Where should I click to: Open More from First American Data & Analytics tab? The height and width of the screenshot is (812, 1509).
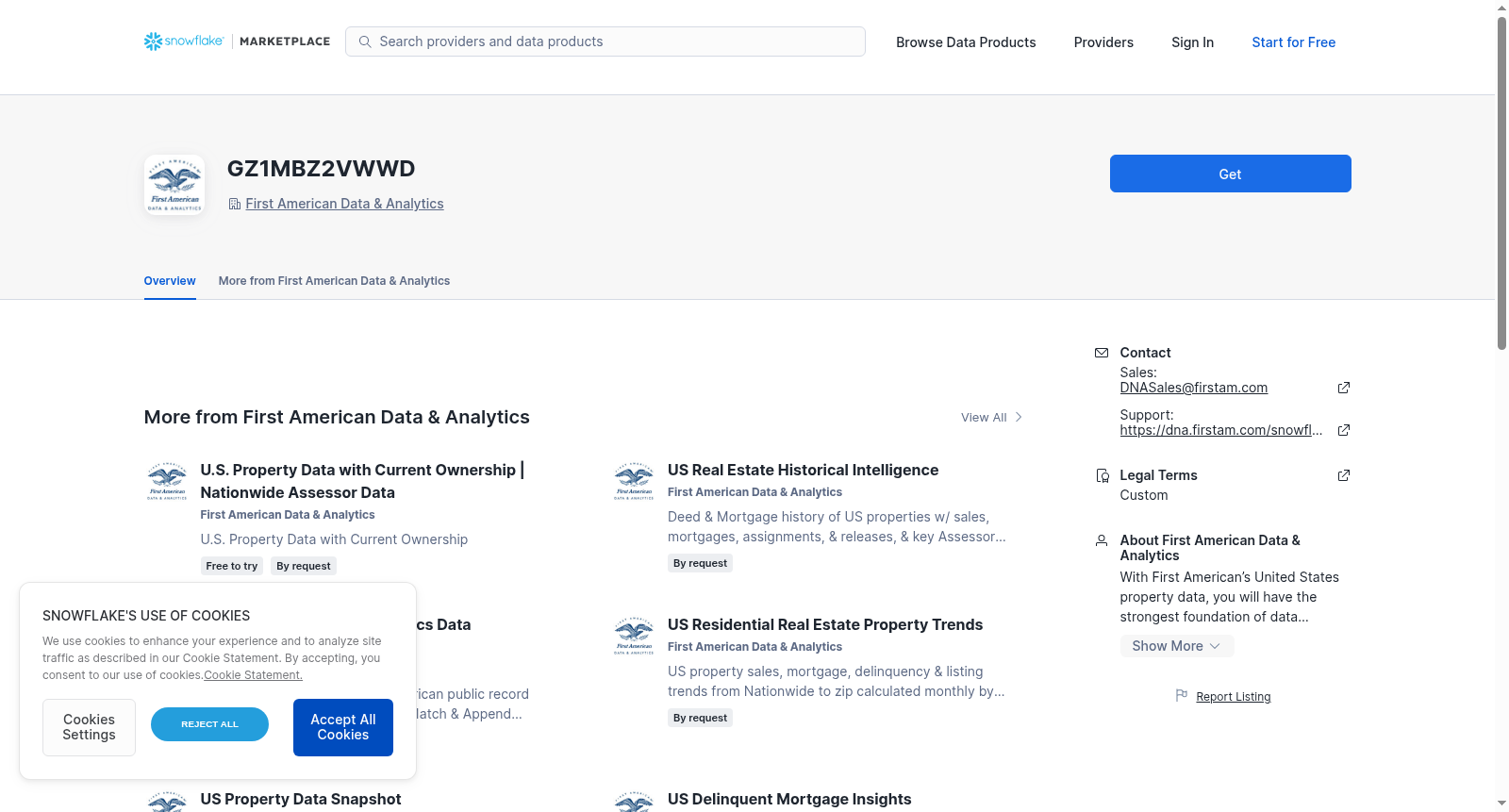[334, 281]
